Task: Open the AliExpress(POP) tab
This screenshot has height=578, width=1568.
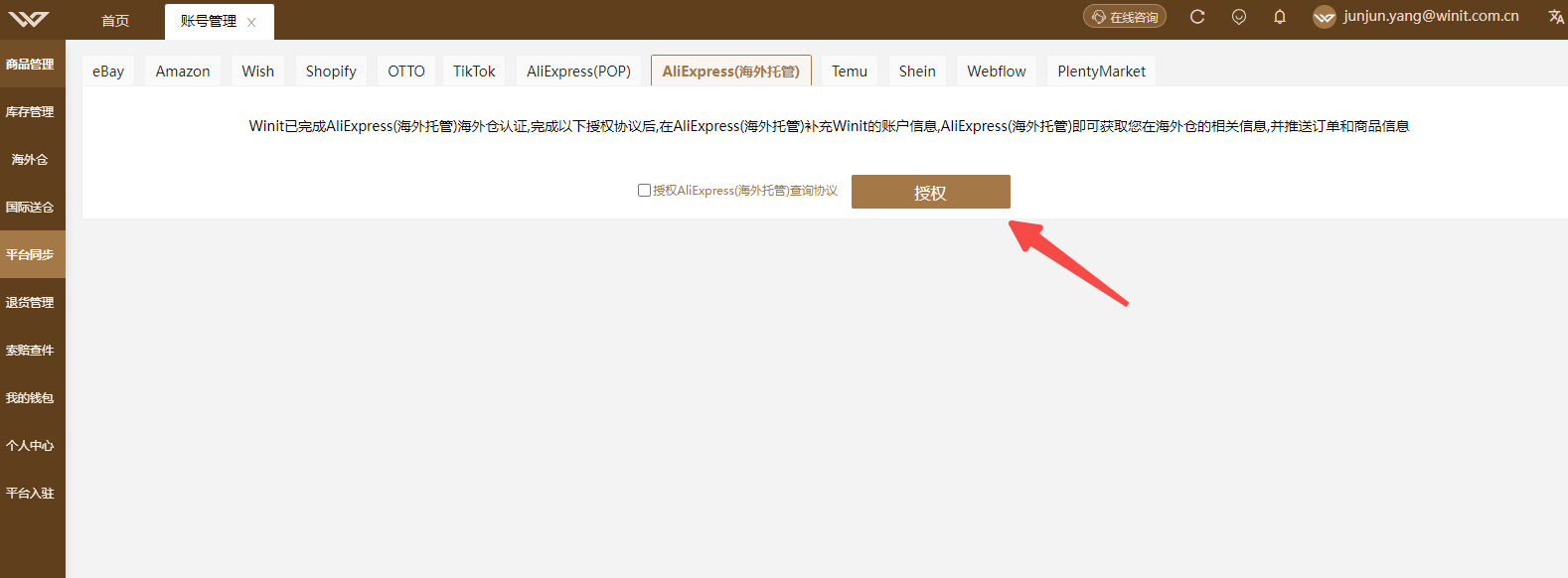Action: [579, 72]
